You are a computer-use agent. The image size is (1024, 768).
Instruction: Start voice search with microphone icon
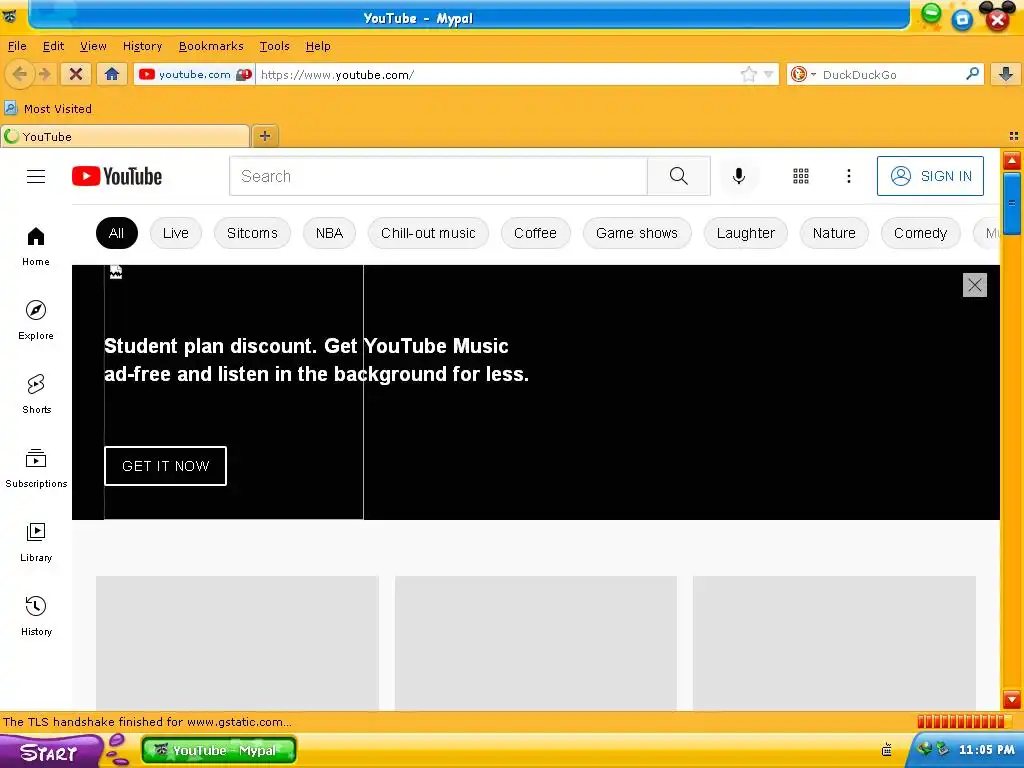[739, 176]
